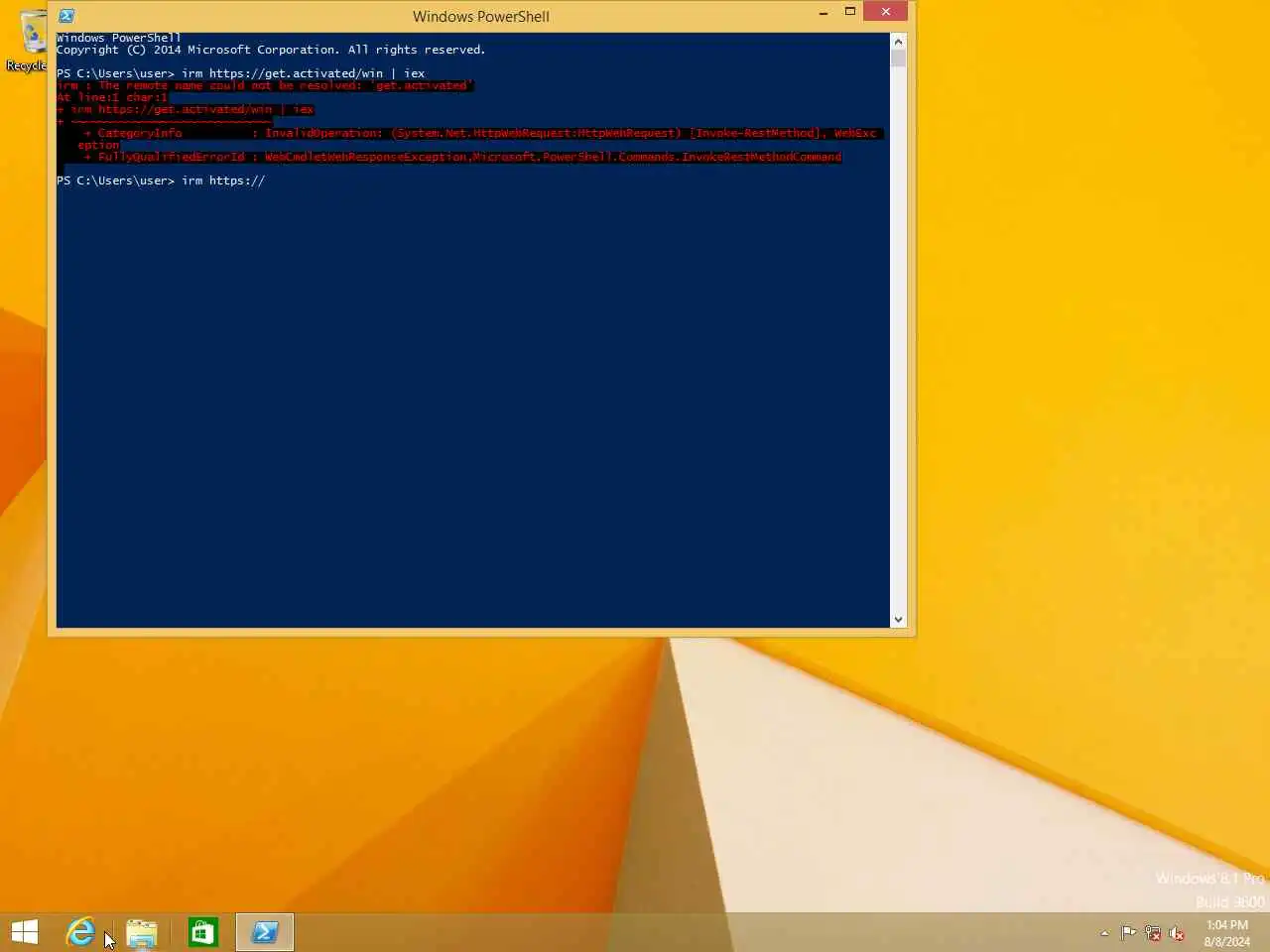Open the Start menu Windows button

(25, 932)
